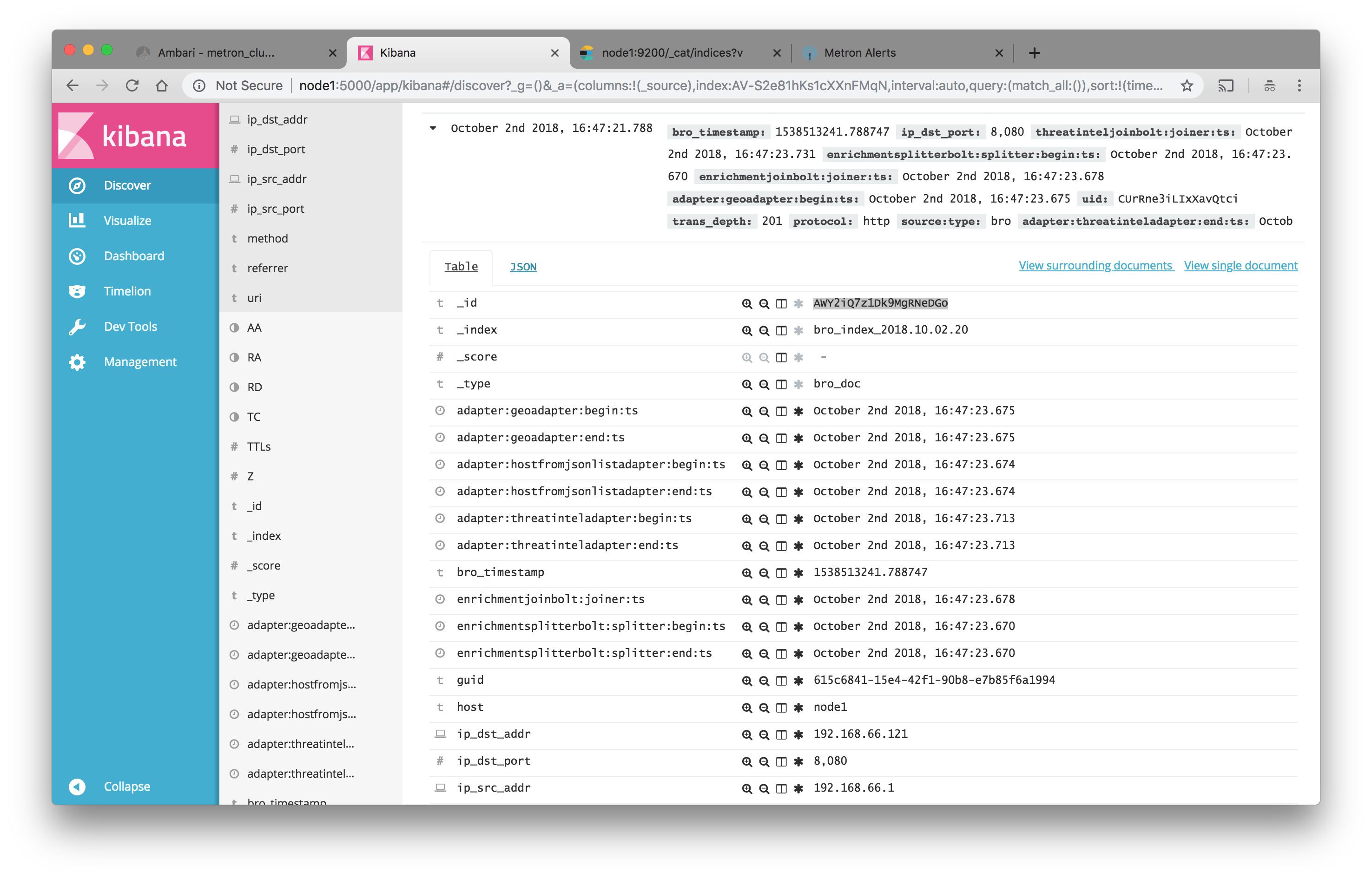
Task: Switch to the Metron Alerts browser tab
Action: click(x=859, y=53)
